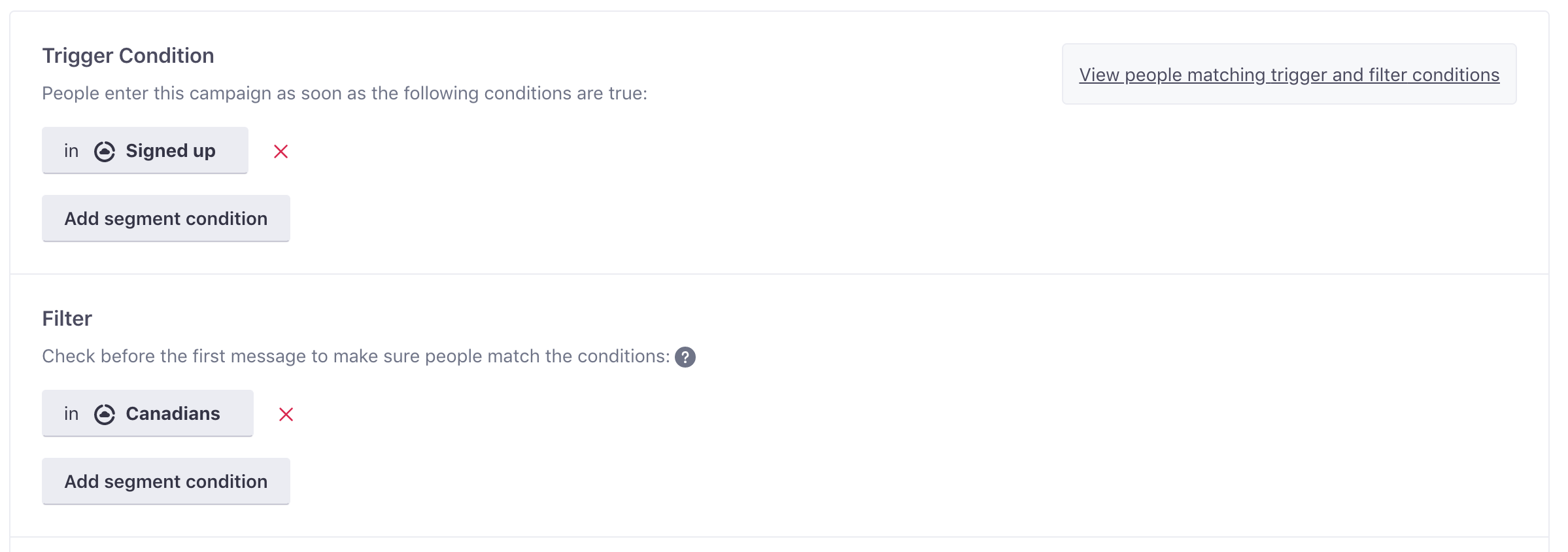Image resolution: width=1568 pixels, height=552 pixels.
Task: Open the help tooltip next to Filter description
Action: [685, 357]
